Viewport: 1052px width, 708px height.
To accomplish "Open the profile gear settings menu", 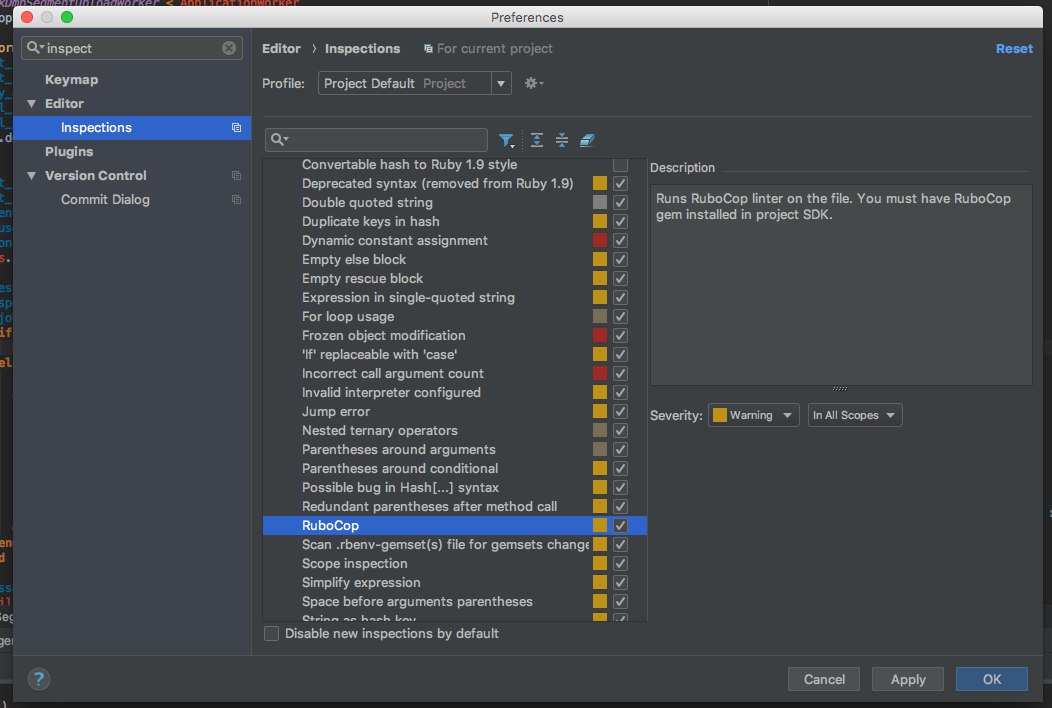I will click(534, 83).
